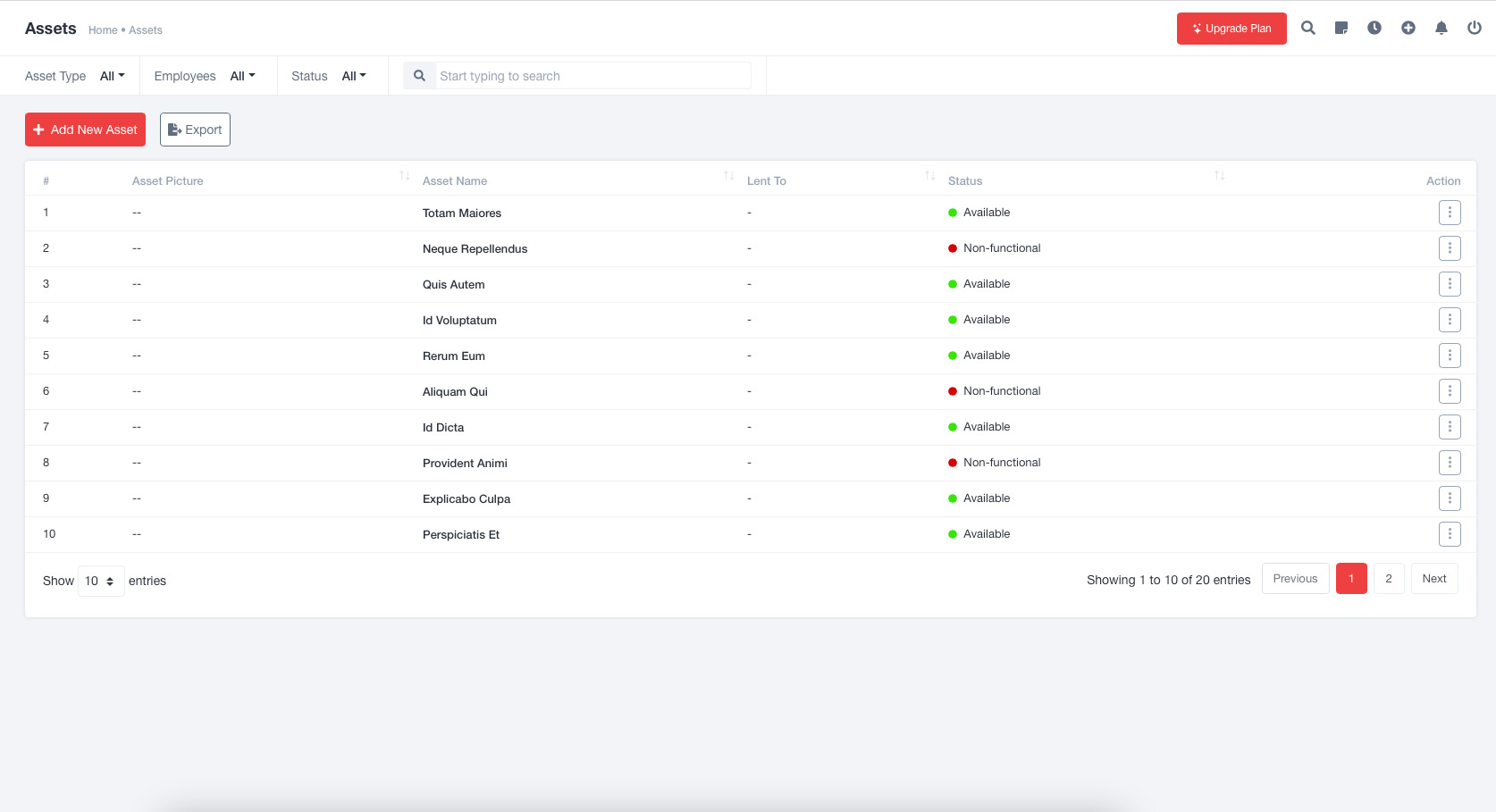Click the Start typing to search field
This screenshot has width=1496, height=812.
coord(593,76)
